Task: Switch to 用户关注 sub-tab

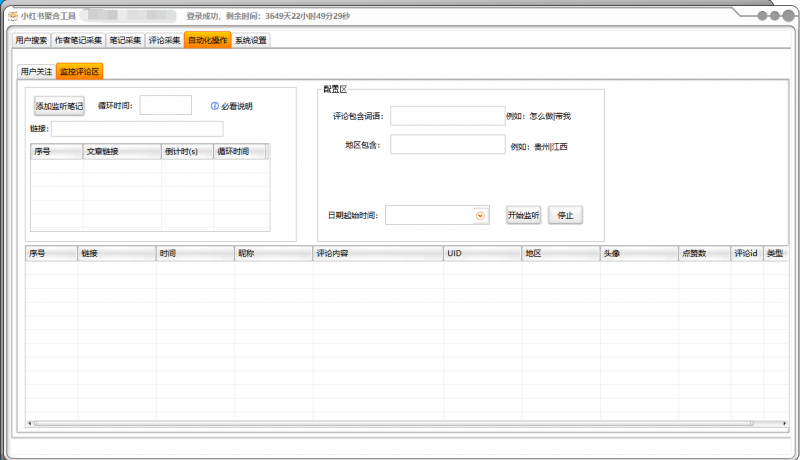Action: (36, 71)
